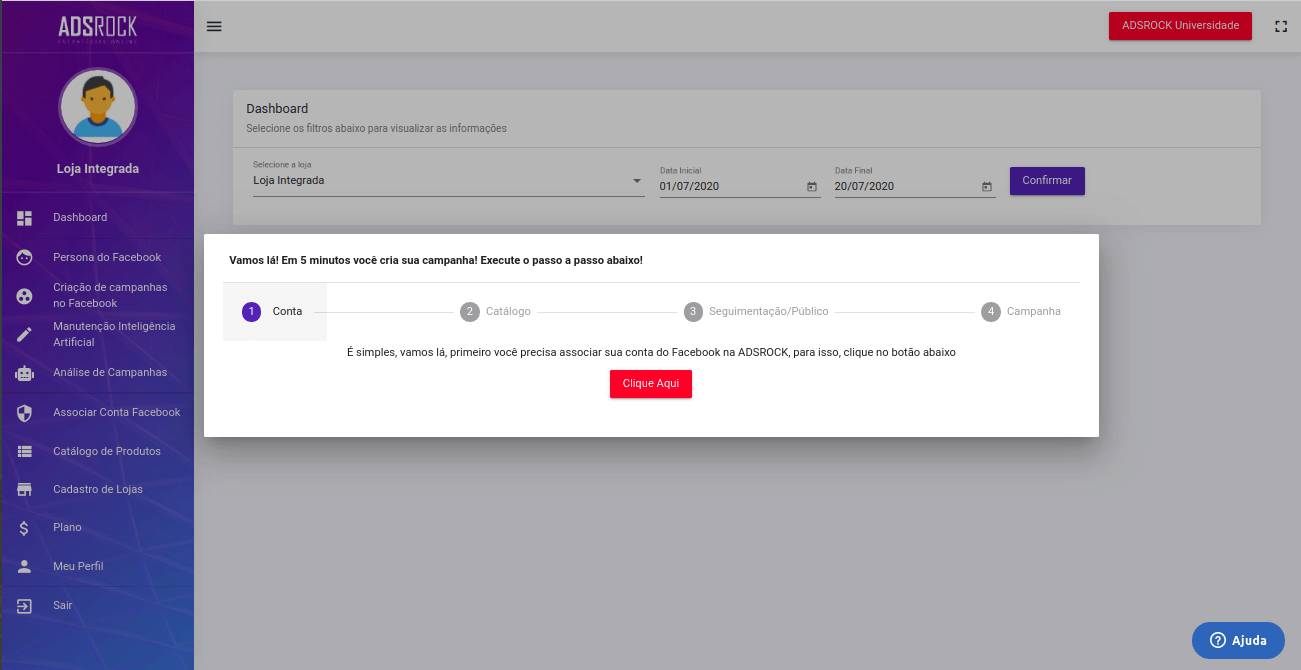The height and width of the screenshot is (670, 1301).
Task: Click the Associar Conta Facebook shield icon
Action: click(25, 412)
